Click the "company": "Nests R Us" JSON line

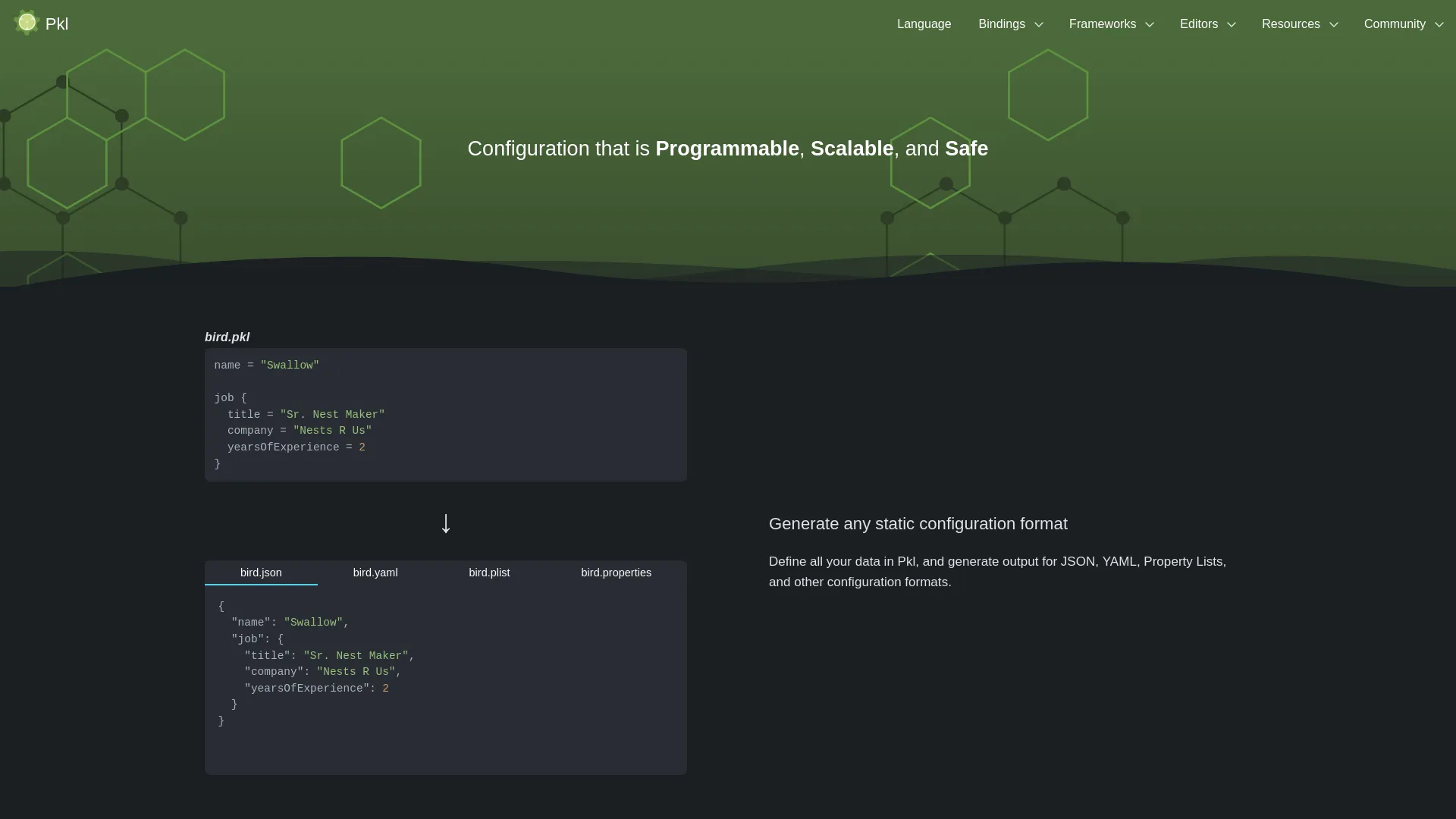pos(323,672)
